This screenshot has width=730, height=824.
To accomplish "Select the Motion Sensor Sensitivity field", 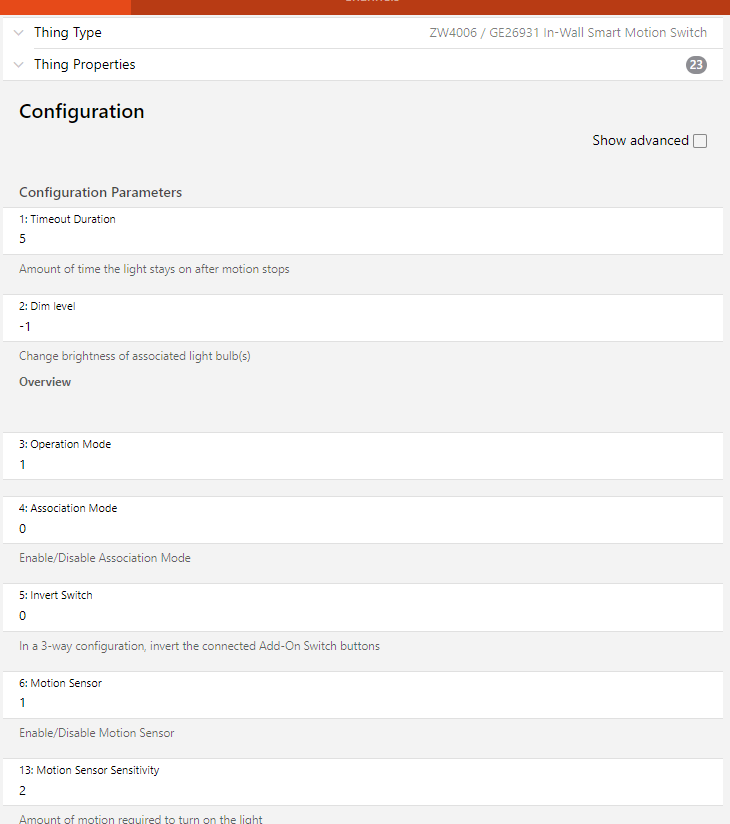I will (x=362, y=790).
